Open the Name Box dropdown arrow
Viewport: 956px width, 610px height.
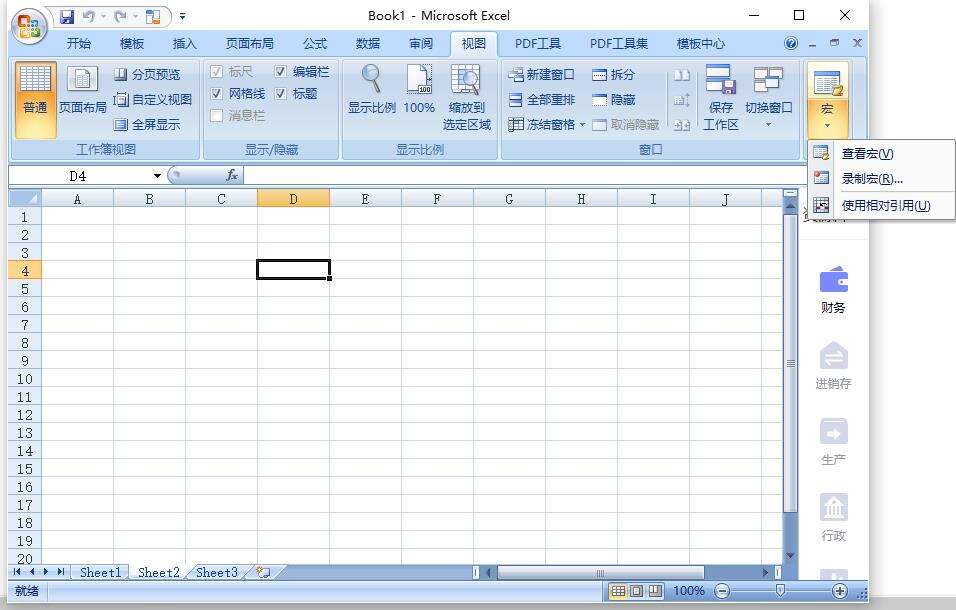pyautogui.click(x=157, y=176)
